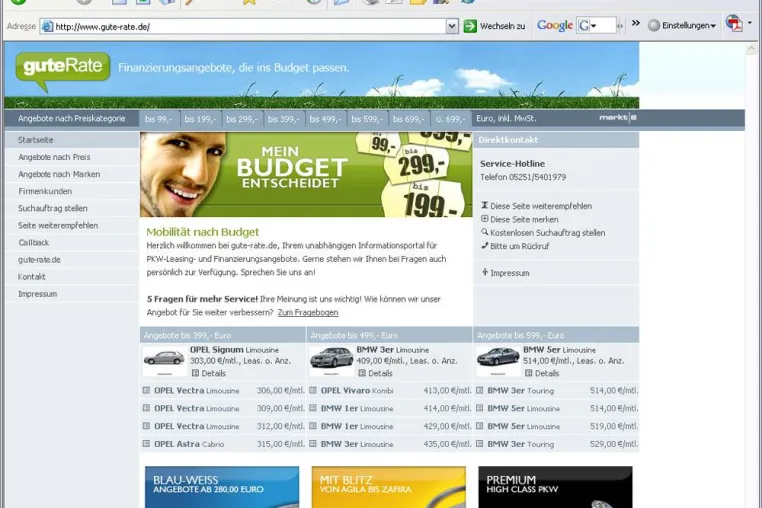Click the Details icon under BMW 5er 514,00
The height and width of the screenshot is (508, 762).
(529, 373)
